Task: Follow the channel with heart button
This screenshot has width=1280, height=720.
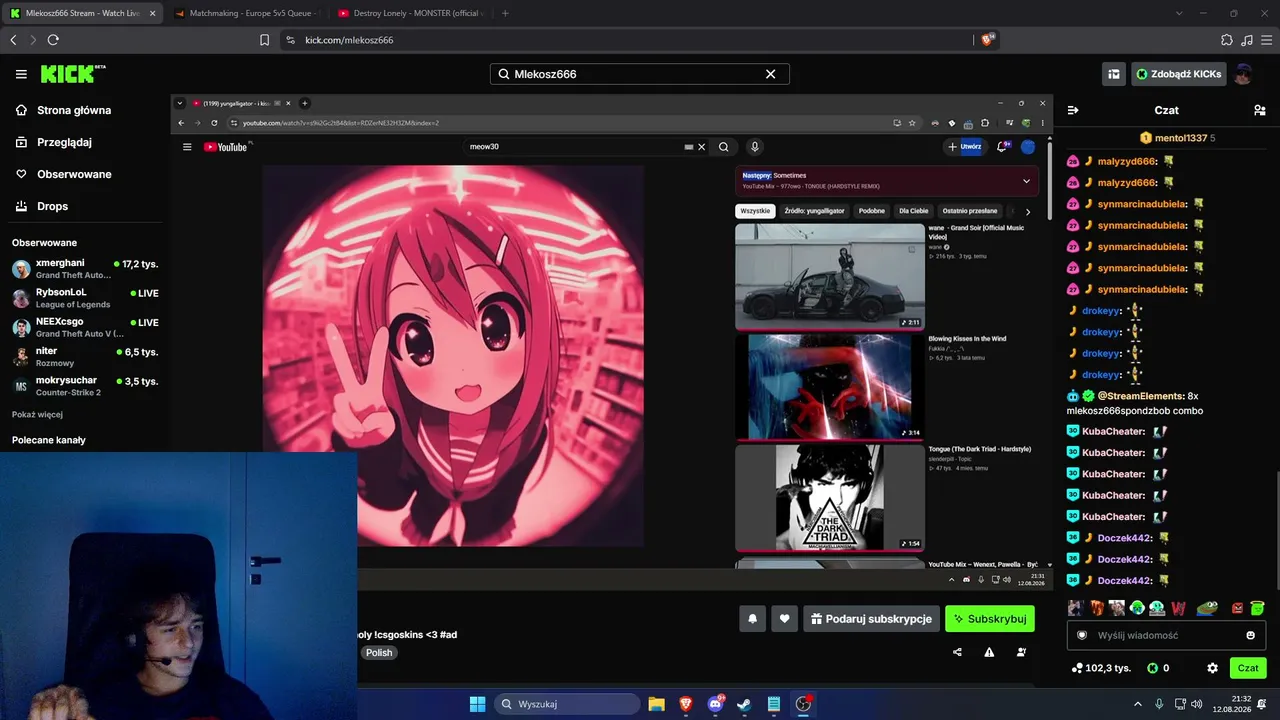Action: point(785,619)
